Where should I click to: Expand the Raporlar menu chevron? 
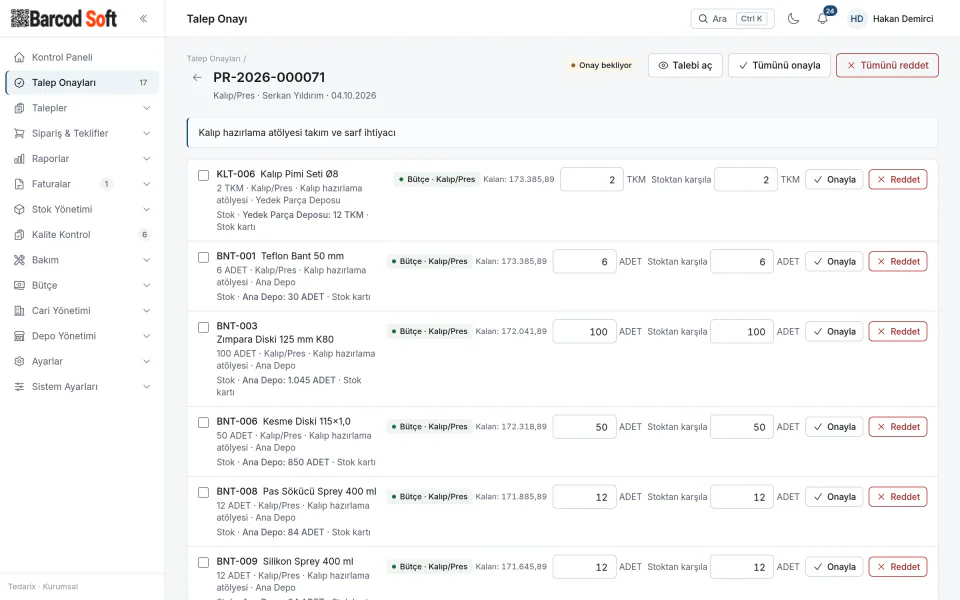[146, 159]
